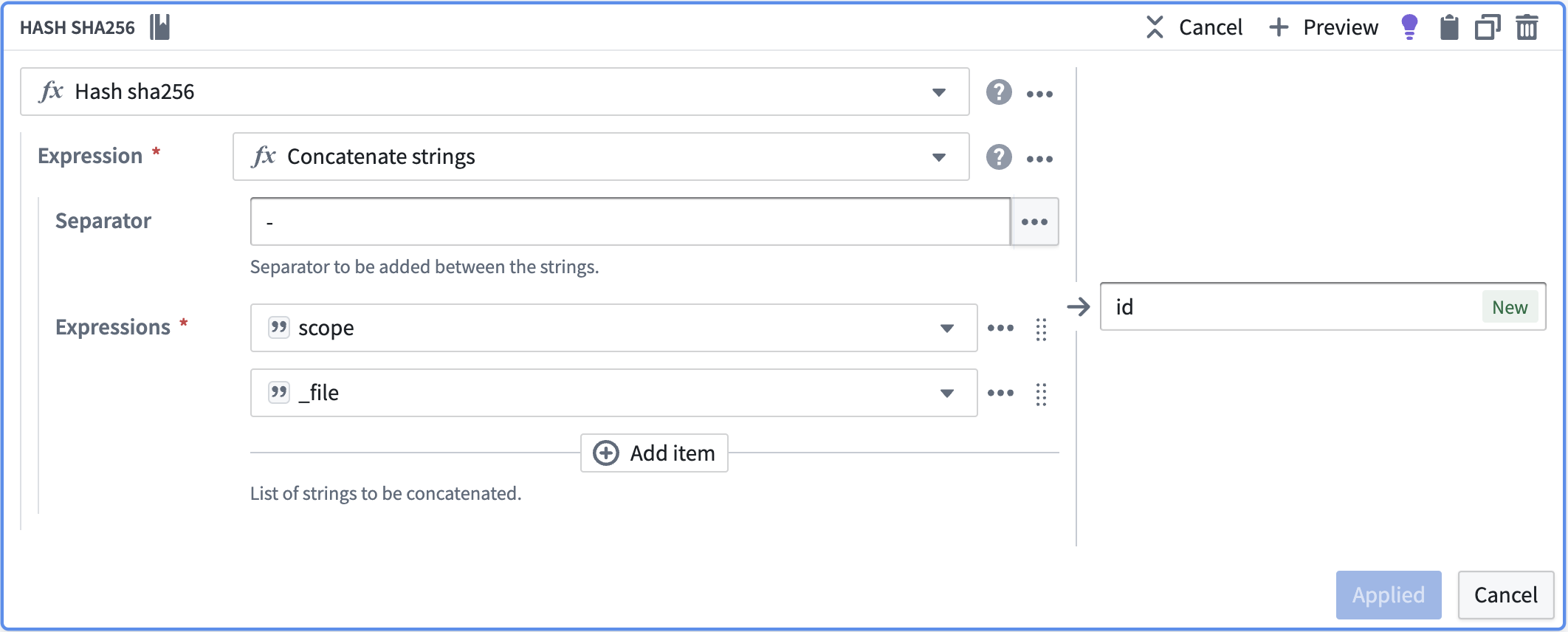Open more options for Separator field
This screenshot has width=1568, height=632.
click(1034, 221)
